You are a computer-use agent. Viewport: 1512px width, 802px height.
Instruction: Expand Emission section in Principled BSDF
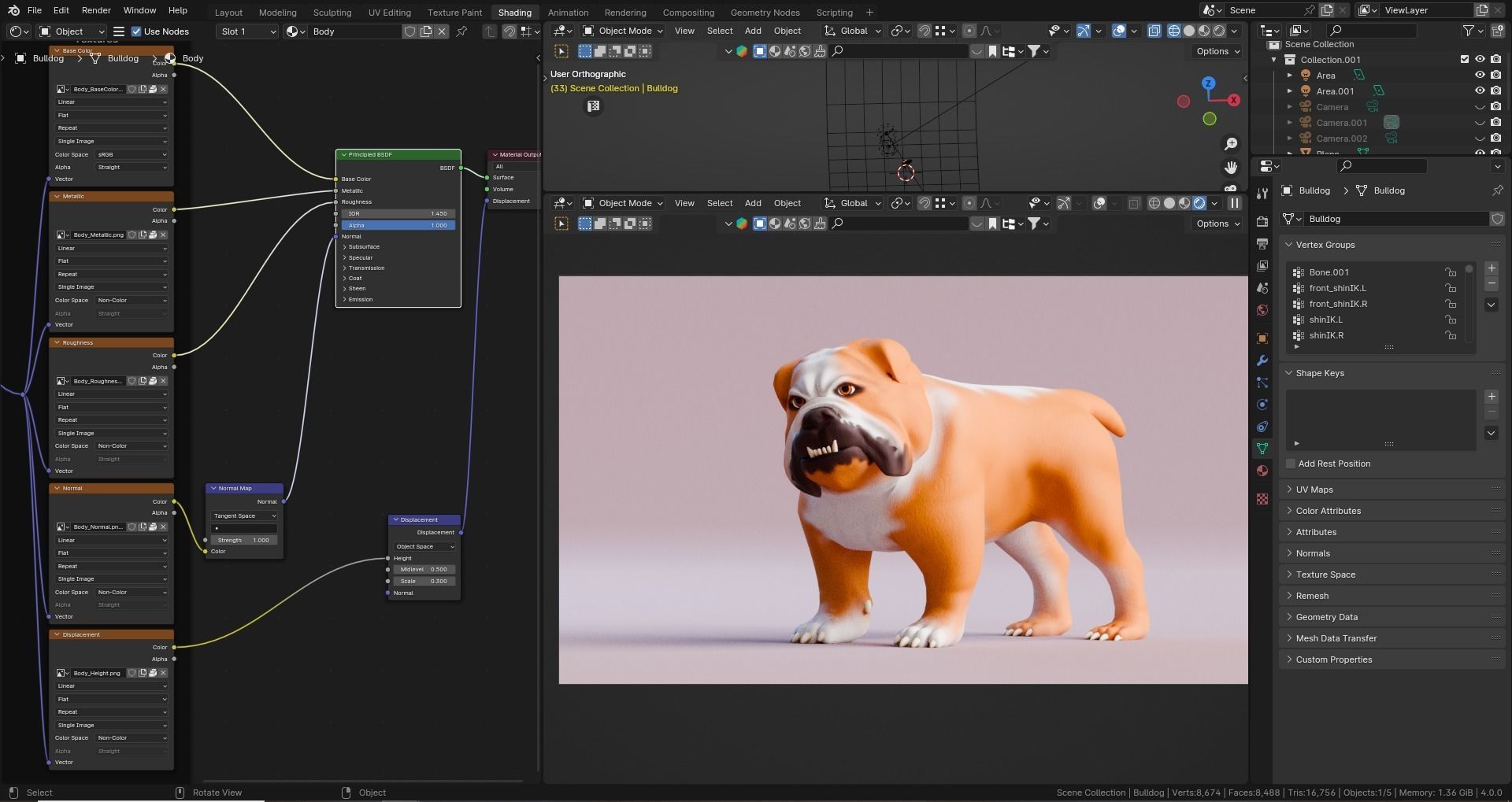pos(360,299)
